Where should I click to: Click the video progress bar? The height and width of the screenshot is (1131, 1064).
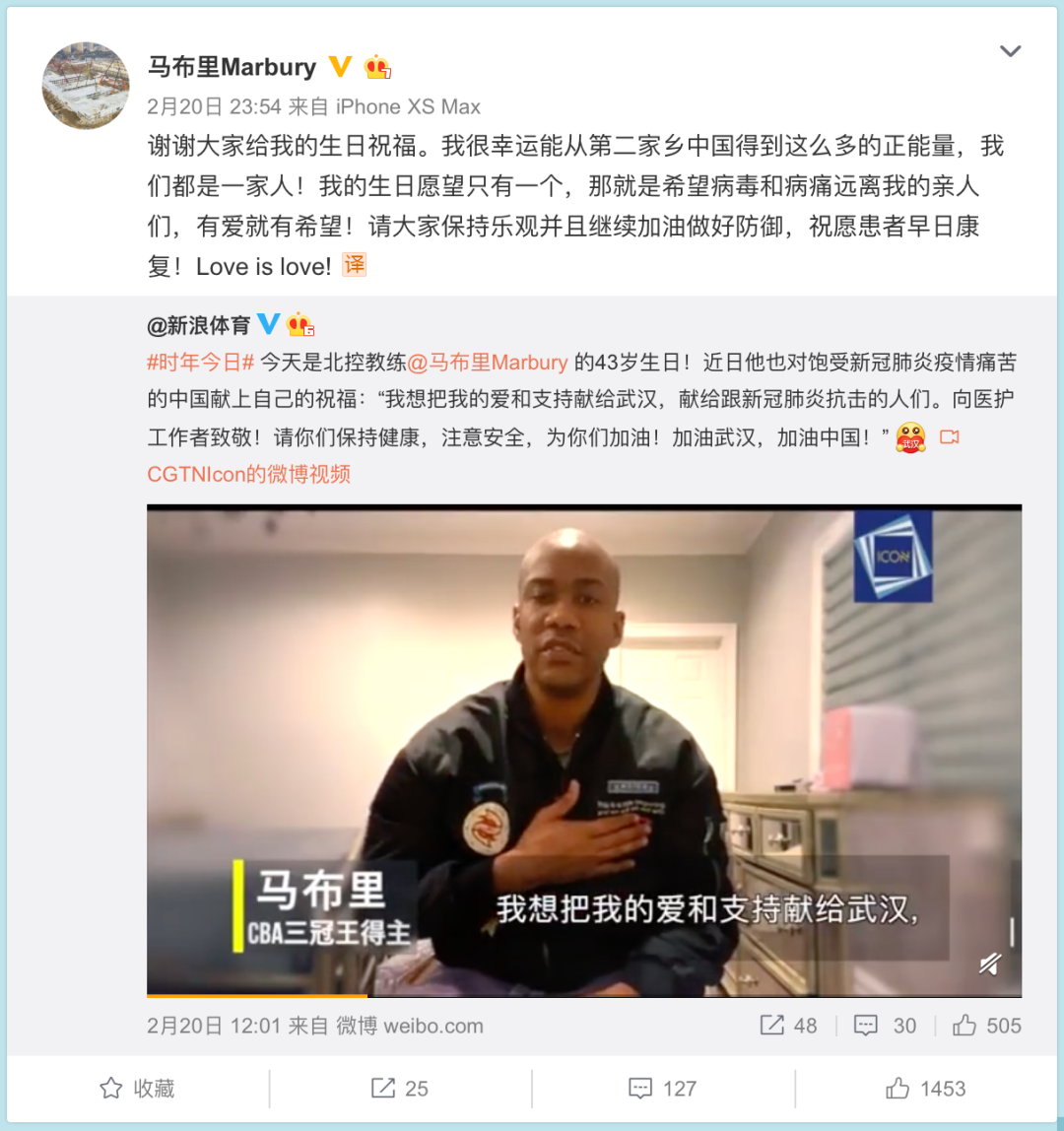(584, 995)
